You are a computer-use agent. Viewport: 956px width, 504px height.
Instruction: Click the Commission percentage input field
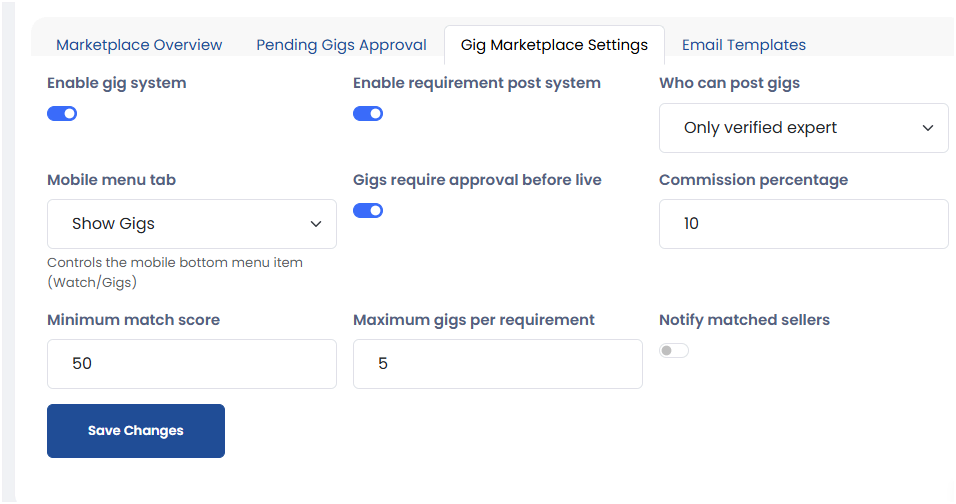click(x=803, y=224)
